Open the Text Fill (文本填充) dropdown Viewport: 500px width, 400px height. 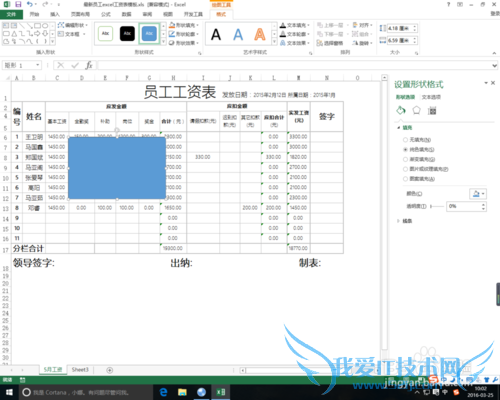pos(295,25)
